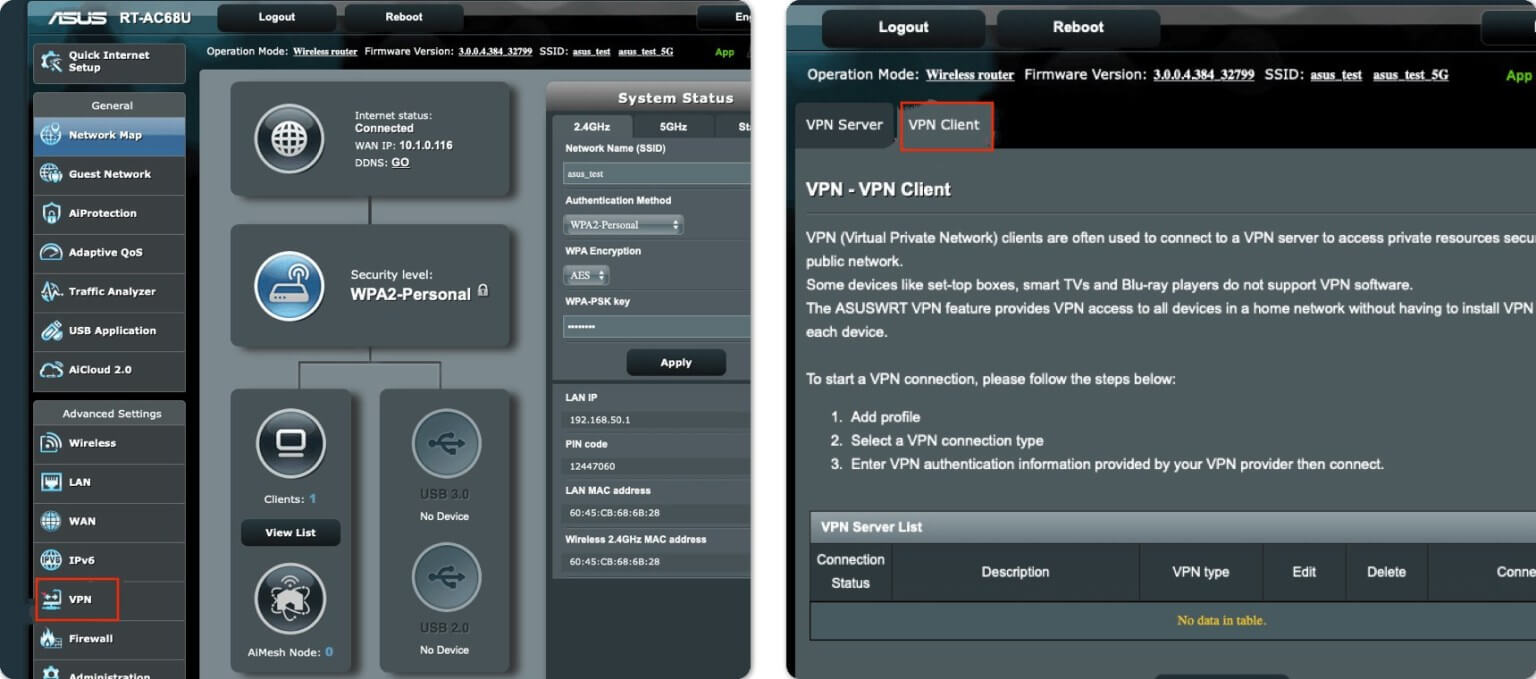Click asus_test_5G SSID link on Network Map page
Screen dimensions: 1536x679
point(646,51)
